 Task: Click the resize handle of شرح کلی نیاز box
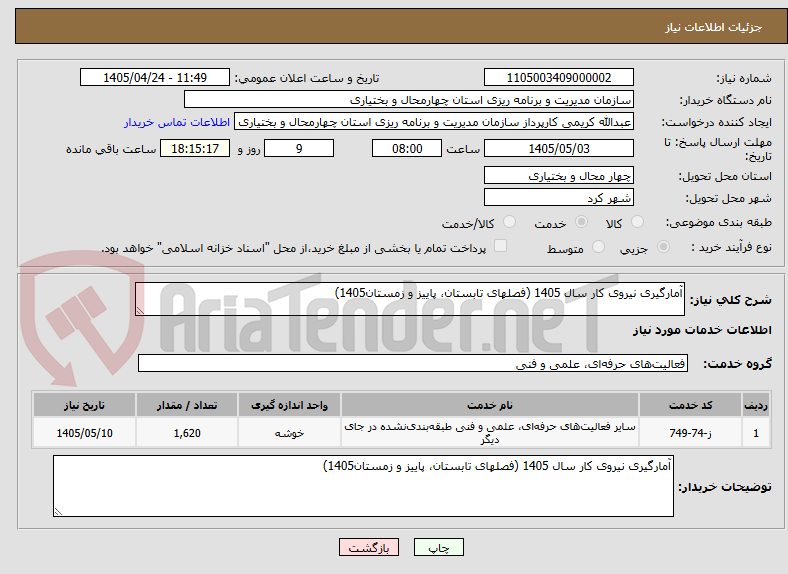[x=140, y=311]
